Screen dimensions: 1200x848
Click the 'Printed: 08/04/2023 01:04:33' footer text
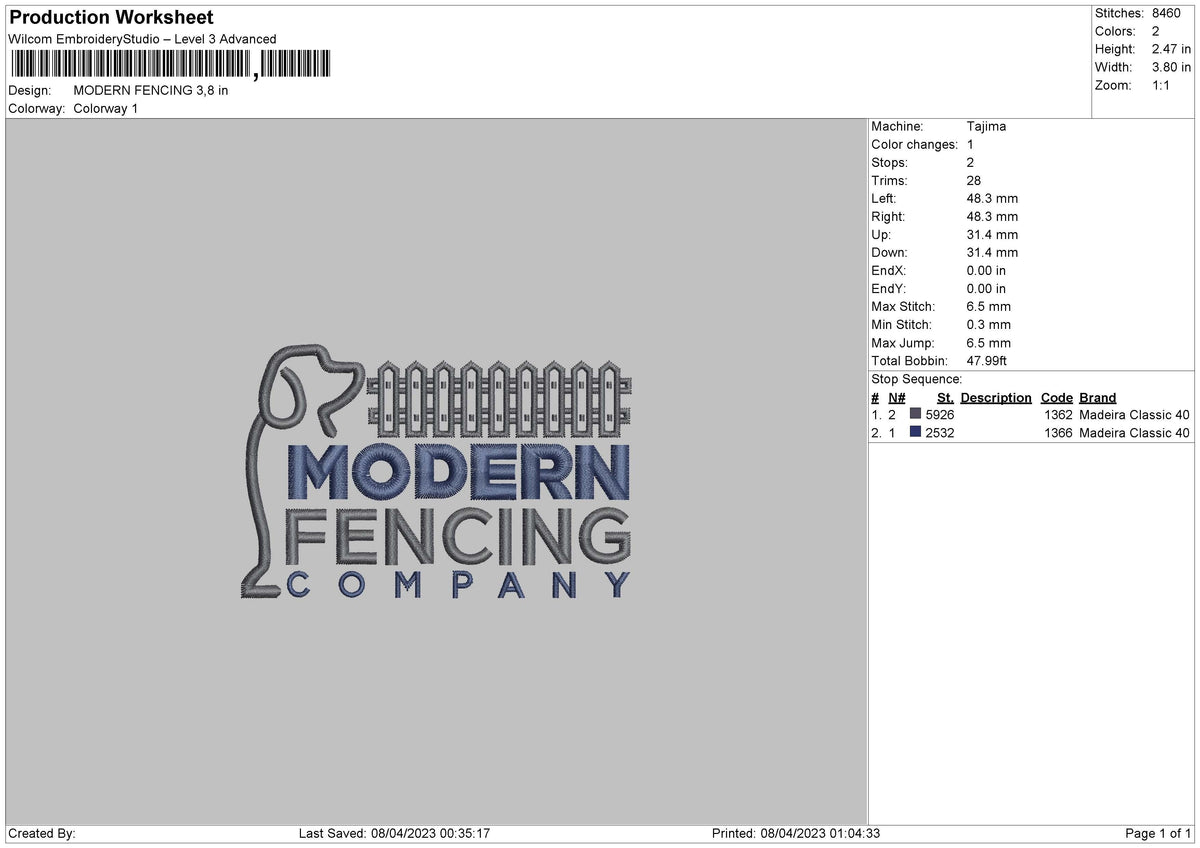(x=795, y=833)
